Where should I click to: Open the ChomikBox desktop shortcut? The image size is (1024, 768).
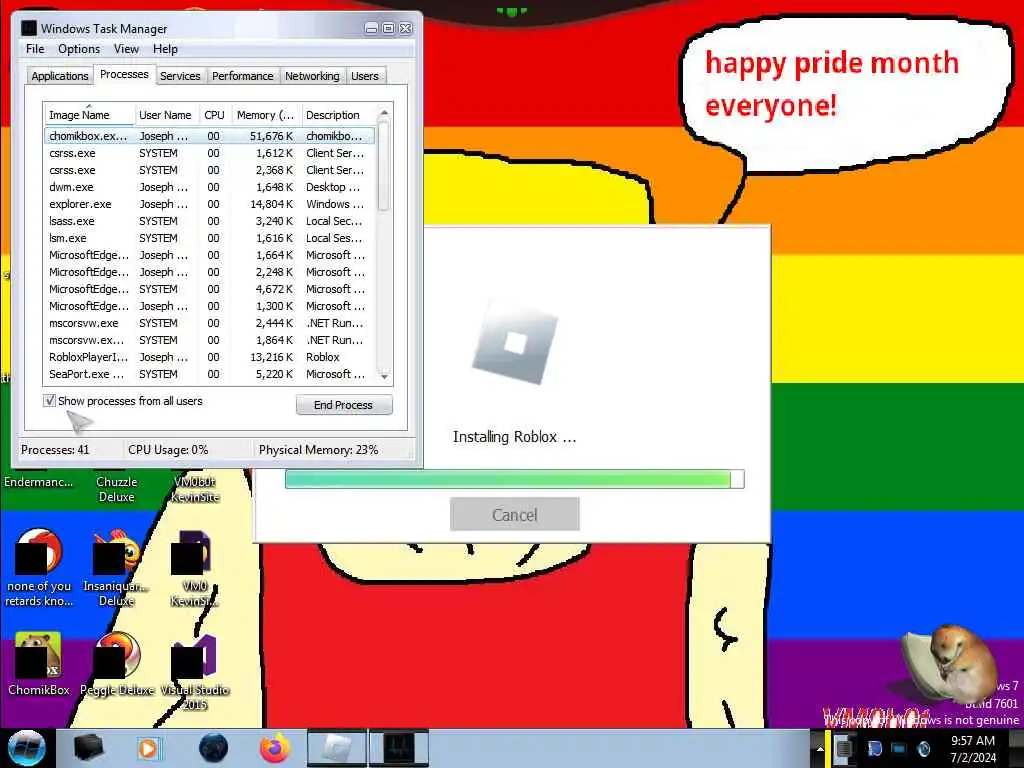tap(39, 663)
